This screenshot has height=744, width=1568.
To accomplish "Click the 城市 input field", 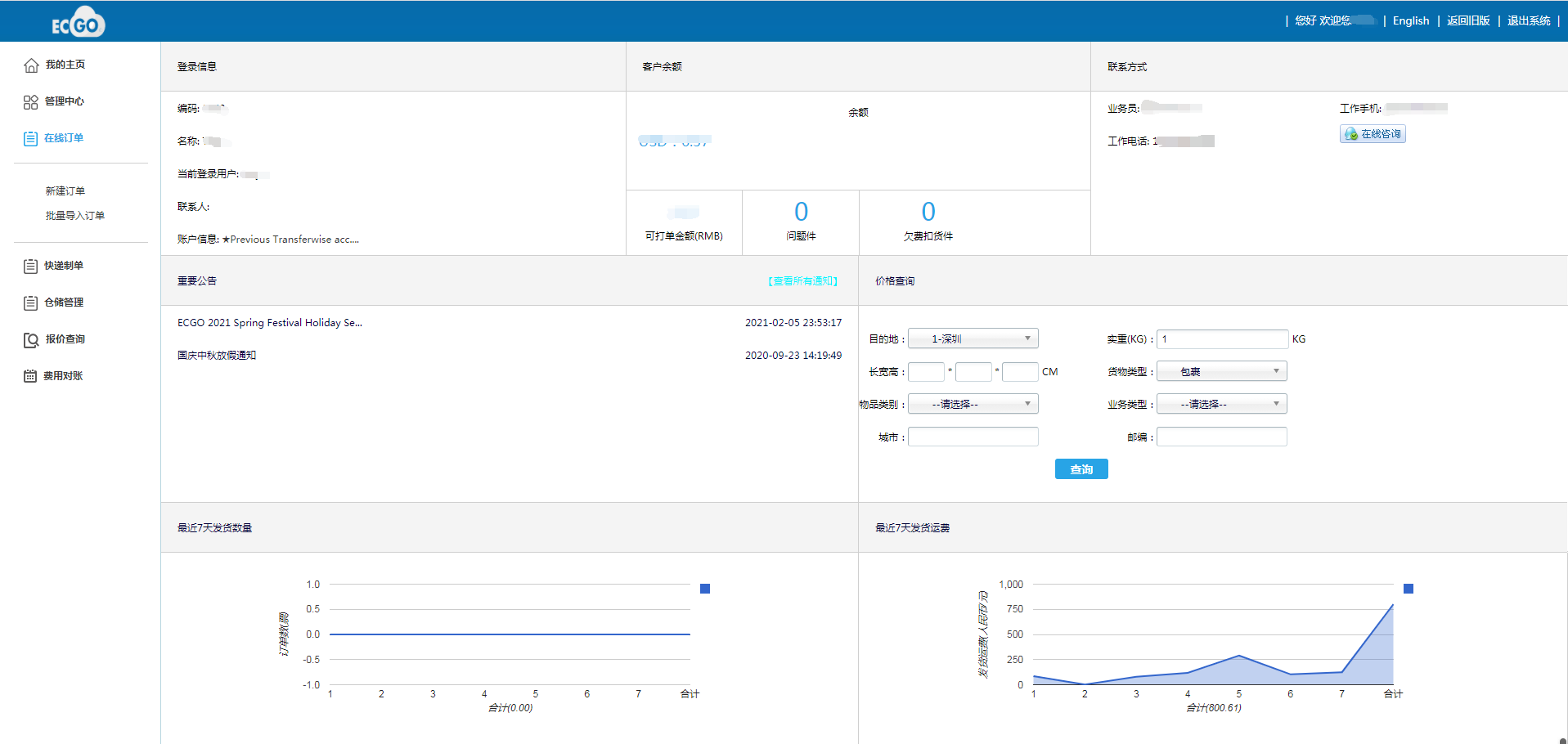I will [973, 437].
